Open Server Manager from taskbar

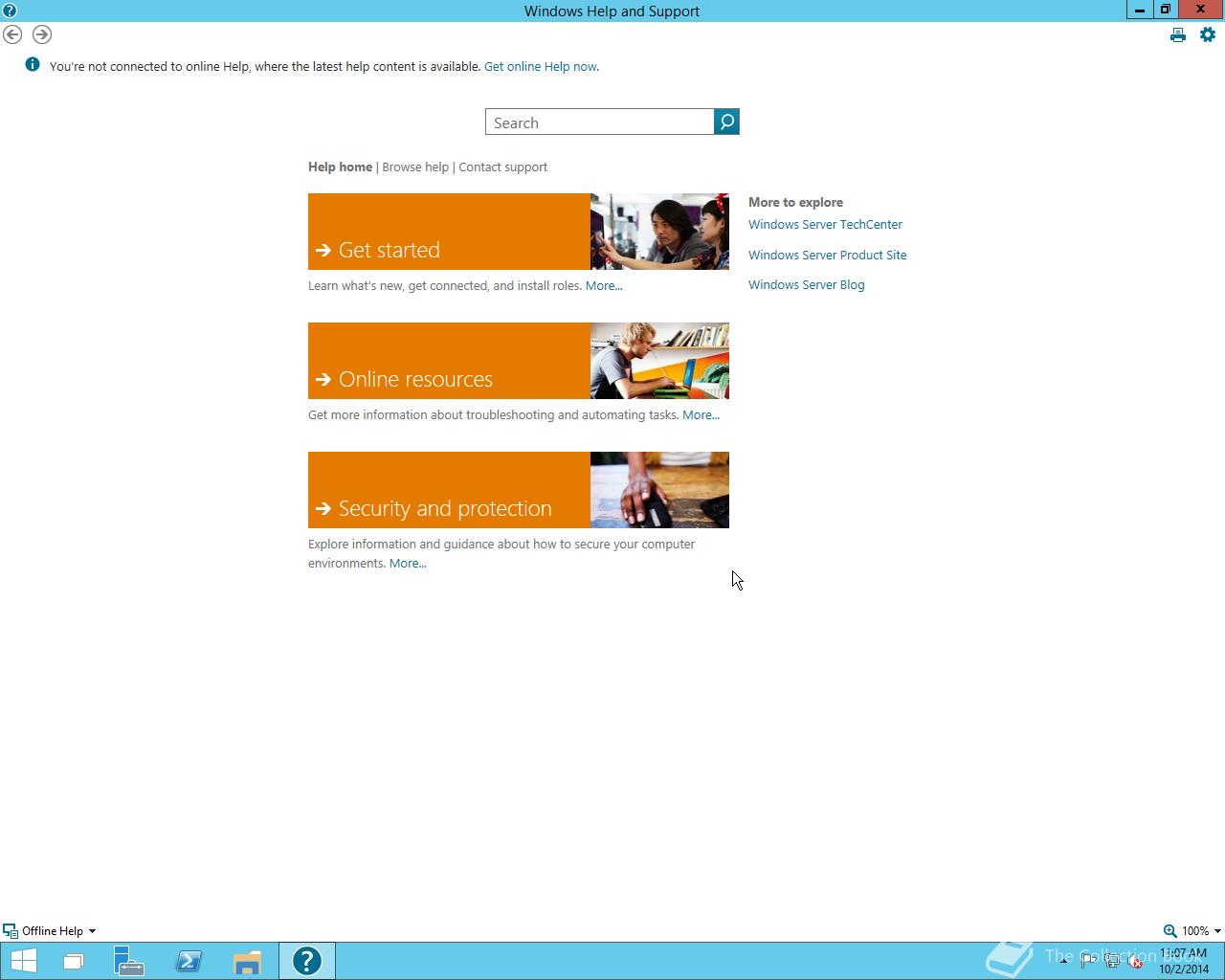pyautogui.click(x=128, y=961)
